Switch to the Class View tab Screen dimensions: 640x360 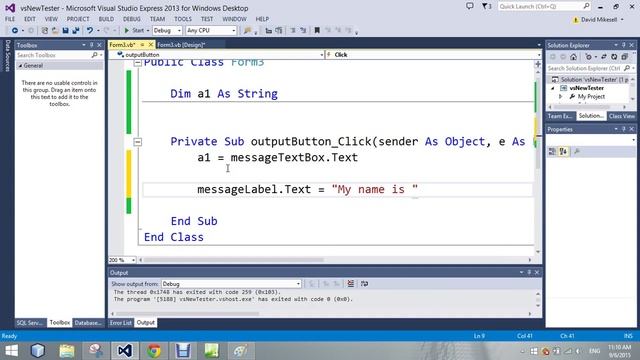[x=621, y=116]
